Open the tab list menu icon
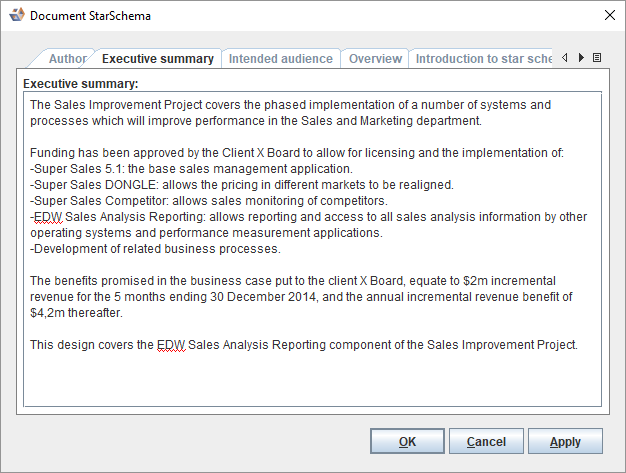This screenshot has width=626, height=473. click(x=597, y=58)
